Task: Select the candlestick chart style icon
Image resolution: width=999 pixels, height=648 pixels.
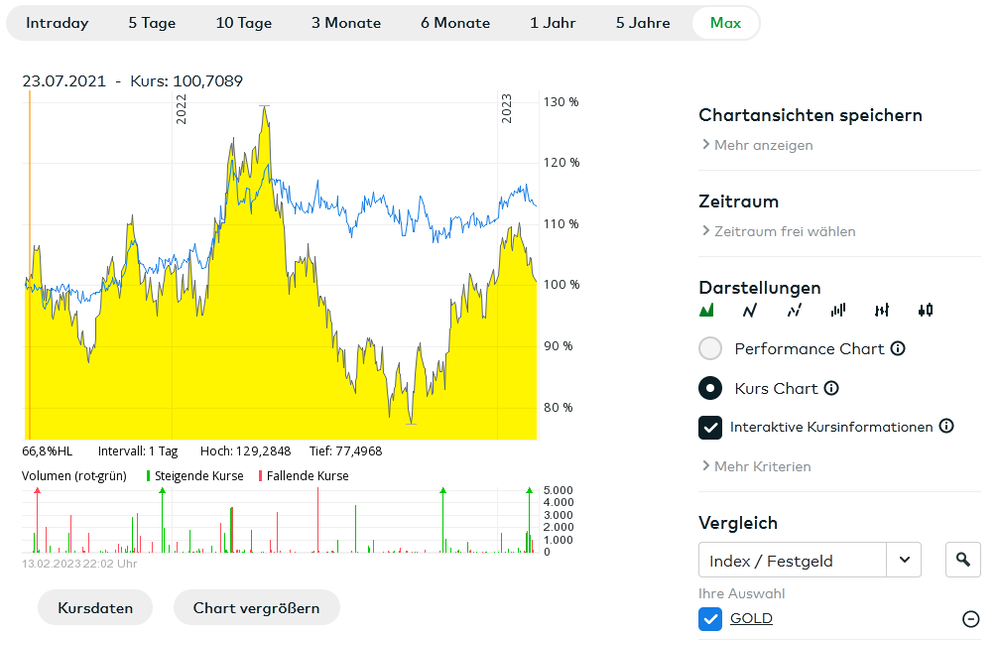Action: click(925, 311)
